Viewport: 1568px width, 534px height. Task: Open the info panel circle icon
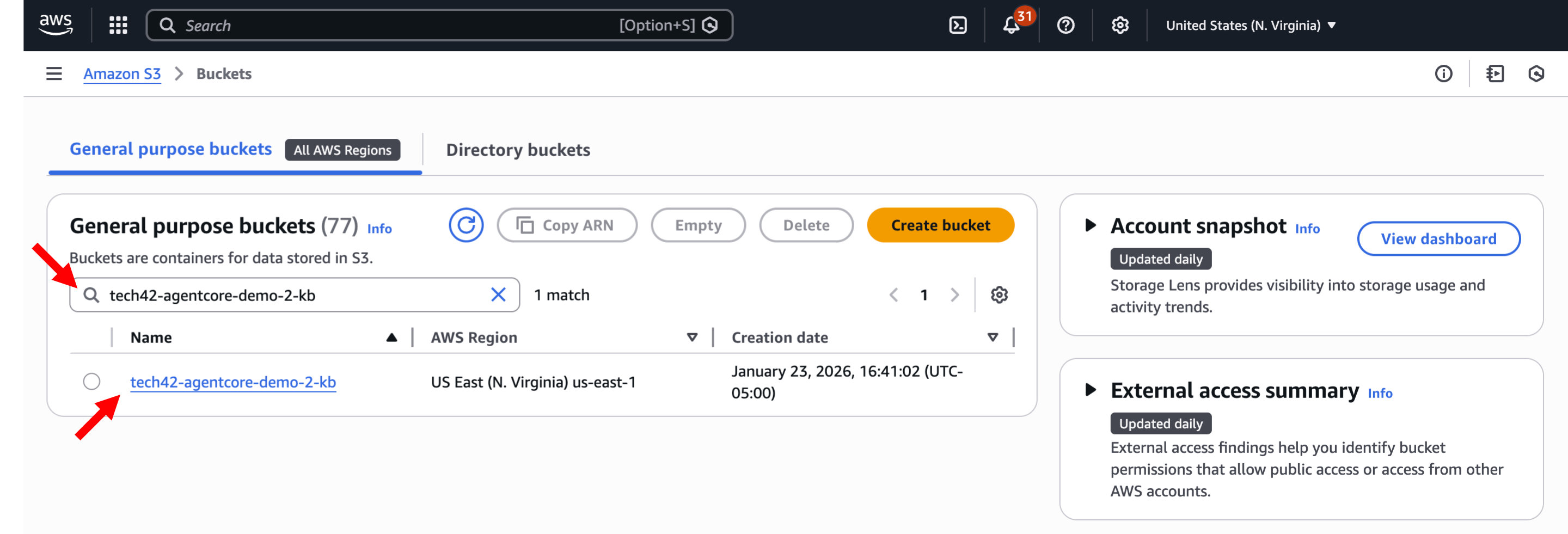[1443, 73]
